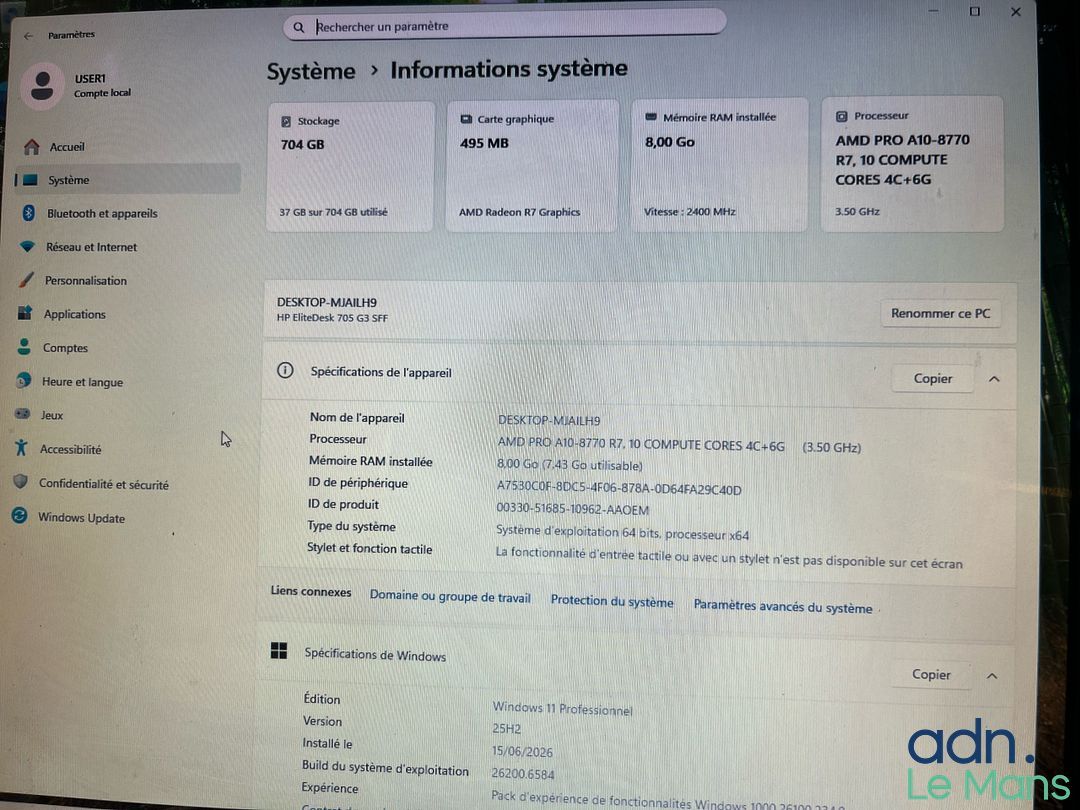Click the search magnifier icon
The width and height of the screenshot is (1080, 810).
click(x=298, y=28)
